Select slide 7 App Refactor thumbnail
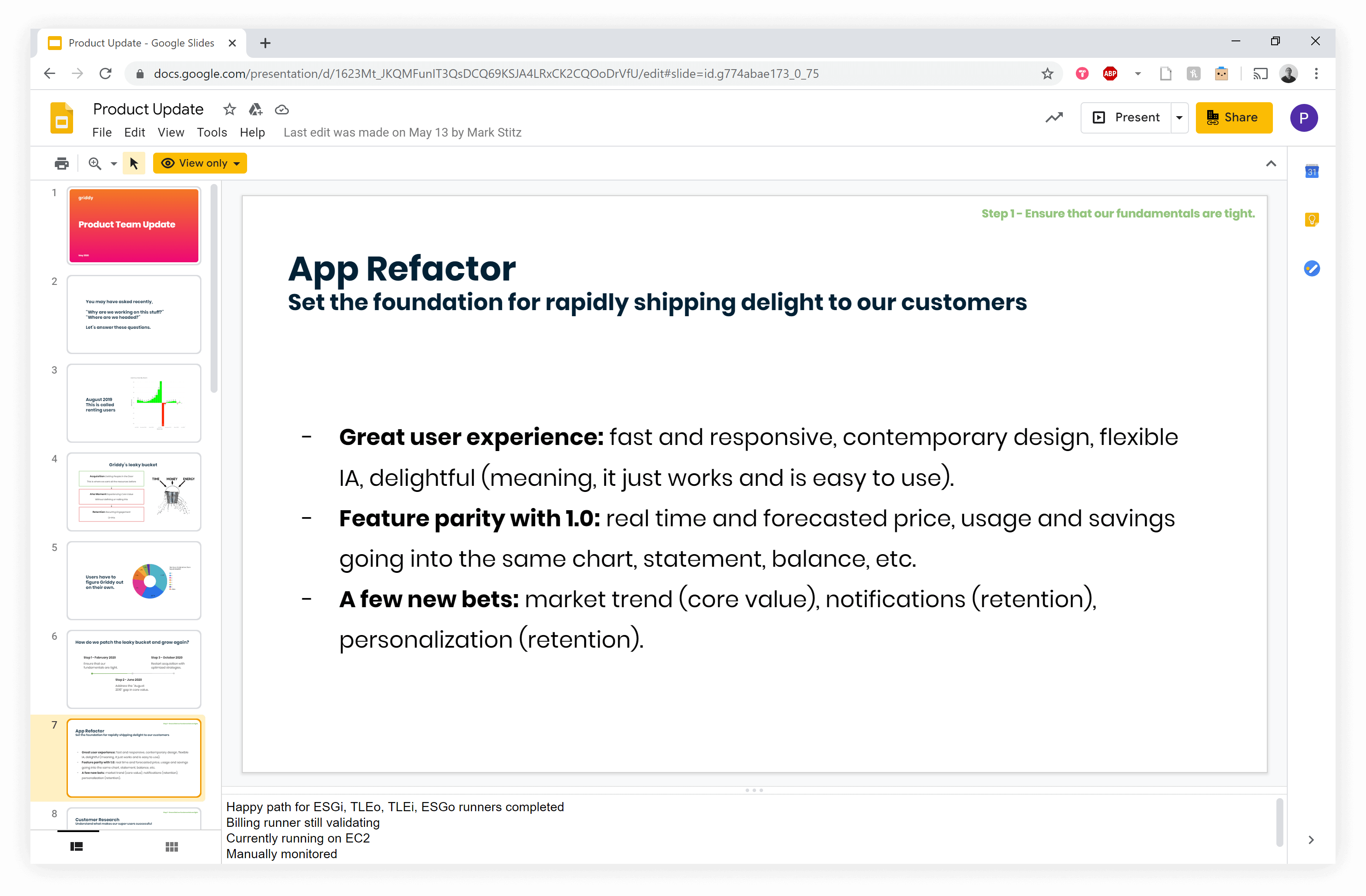This screenshot has width=1366, height=896. pyautogui.click(x=134, y=758)
